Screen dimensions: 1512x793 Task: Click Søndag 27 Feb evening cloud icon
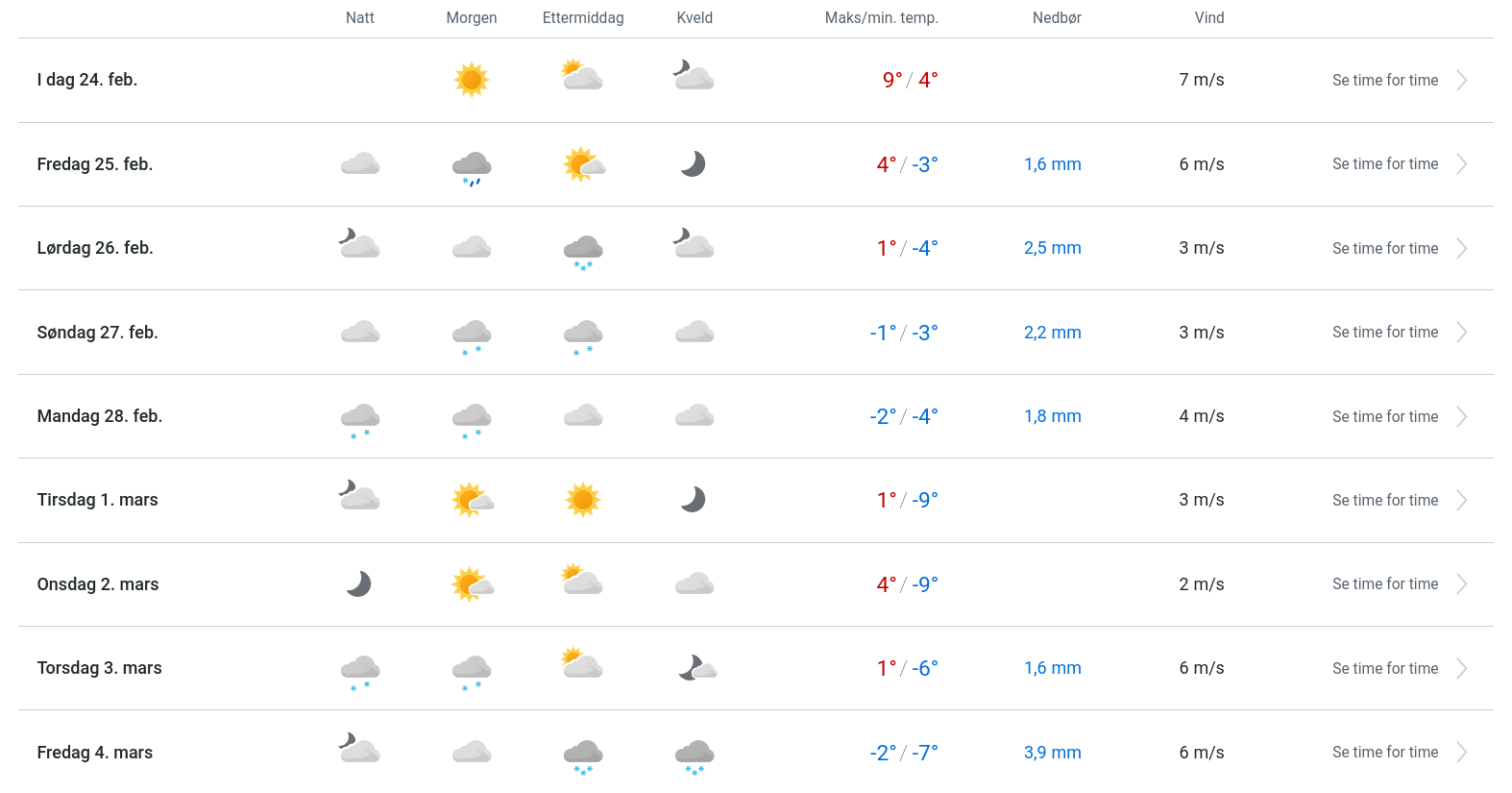click(x=695, y=333)
